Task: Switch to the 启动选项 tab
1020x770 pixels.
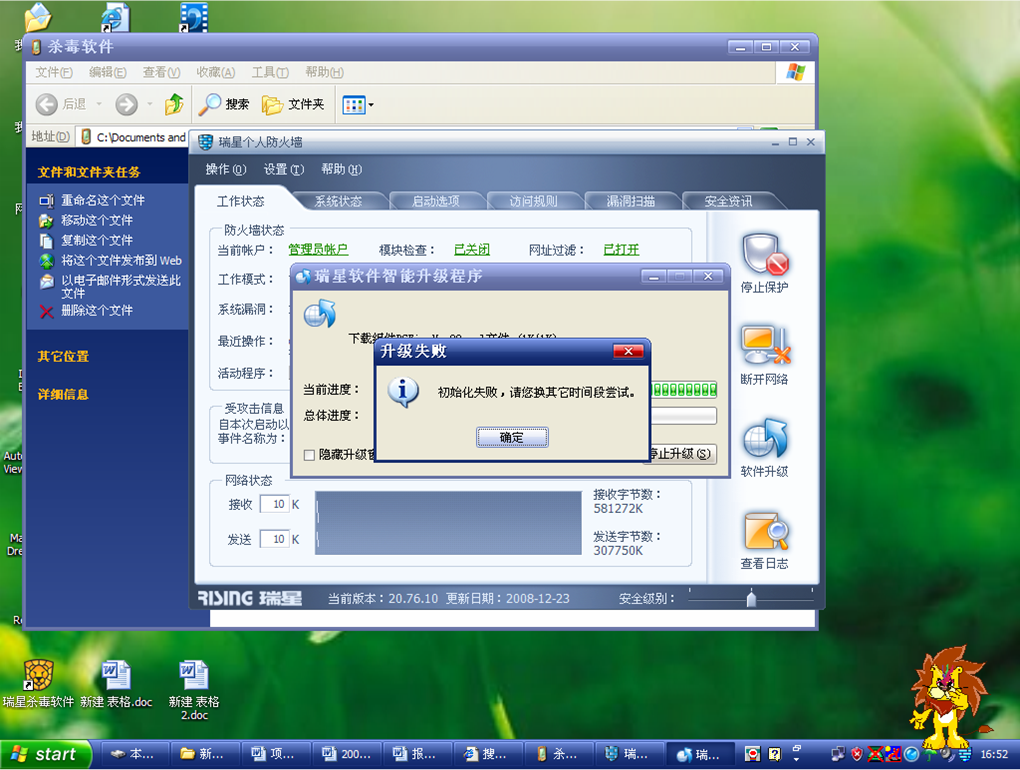Action: click(x=435, y=201)
